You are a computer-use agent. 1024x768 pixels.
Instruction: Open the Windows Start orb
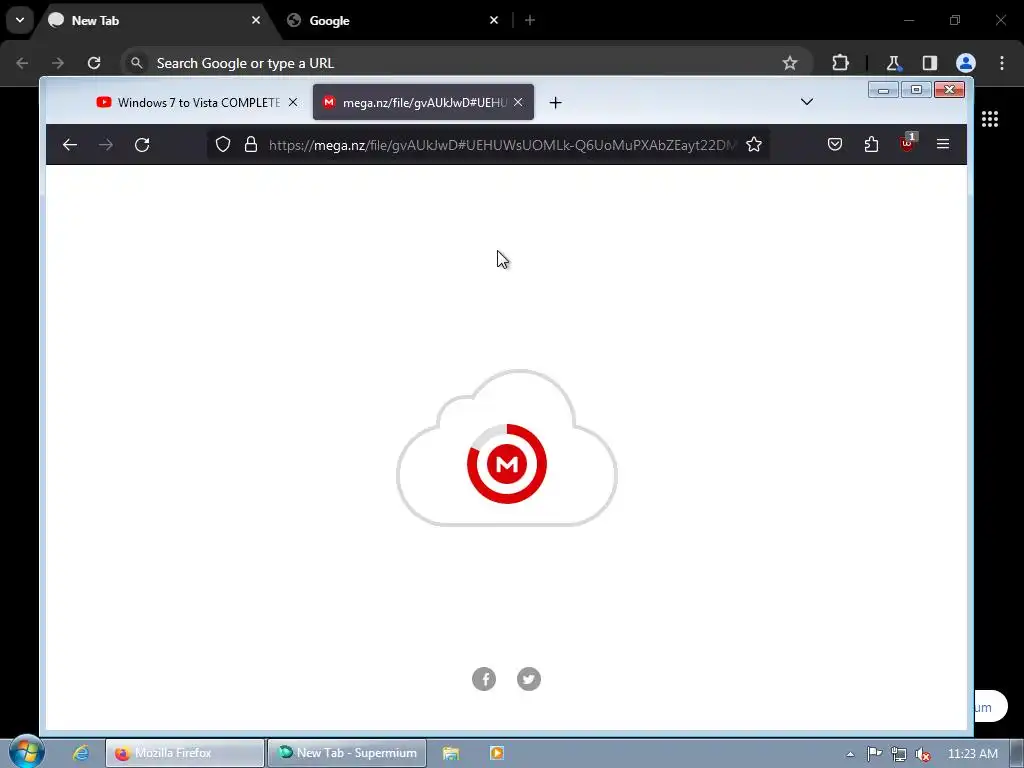[27, 752]
